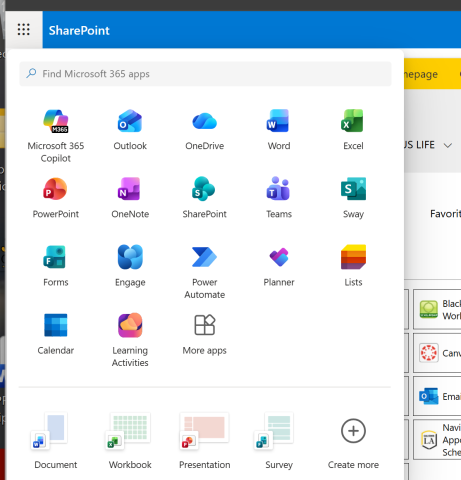Launch the Engage app
Screen dimensions: 461x480
(130, 266)
